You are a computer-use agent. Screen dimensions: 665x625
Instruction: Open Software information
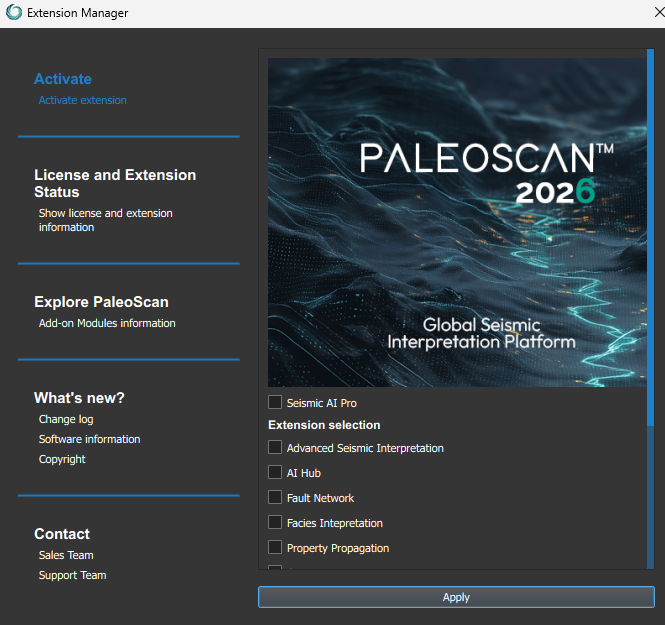[x=89, y=439]
